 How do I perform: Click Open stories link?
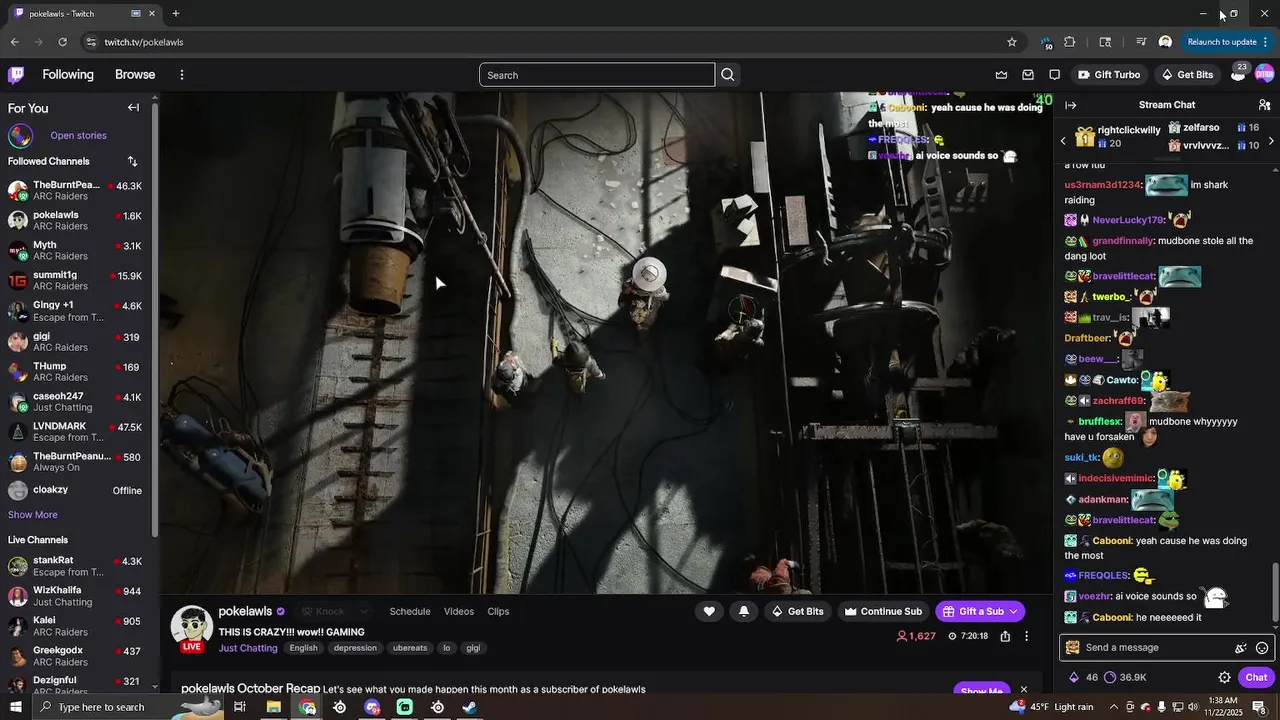pyautogui.click(x=78, y=136)
